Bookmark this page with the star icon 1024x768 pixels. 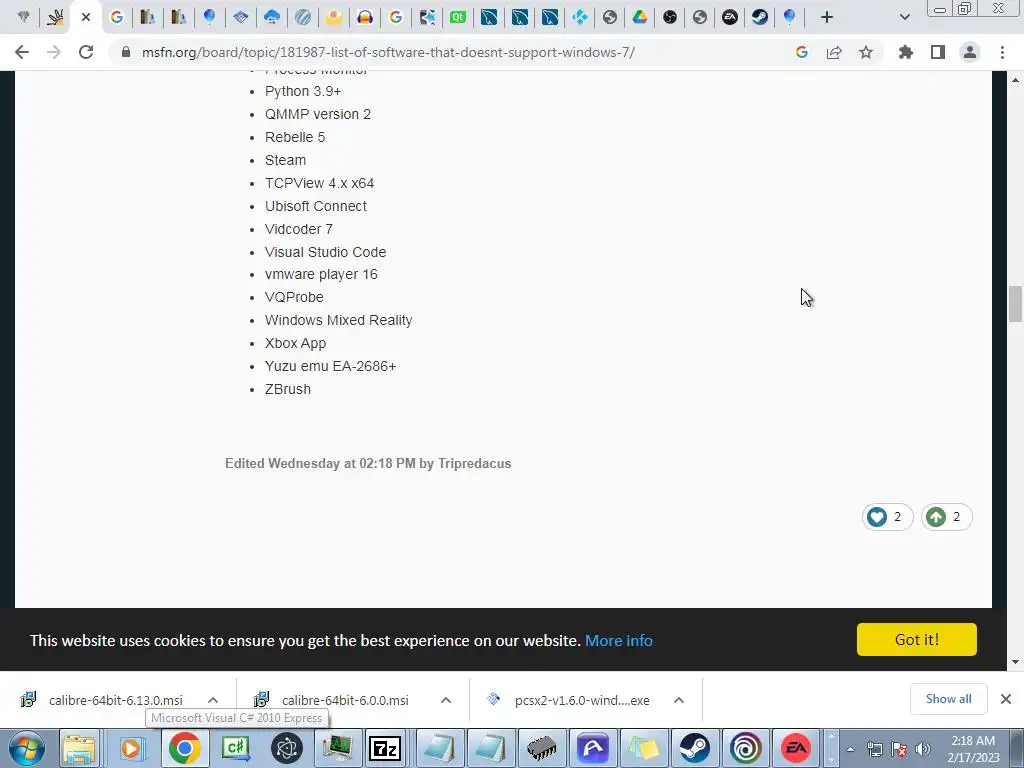point(866,52)
